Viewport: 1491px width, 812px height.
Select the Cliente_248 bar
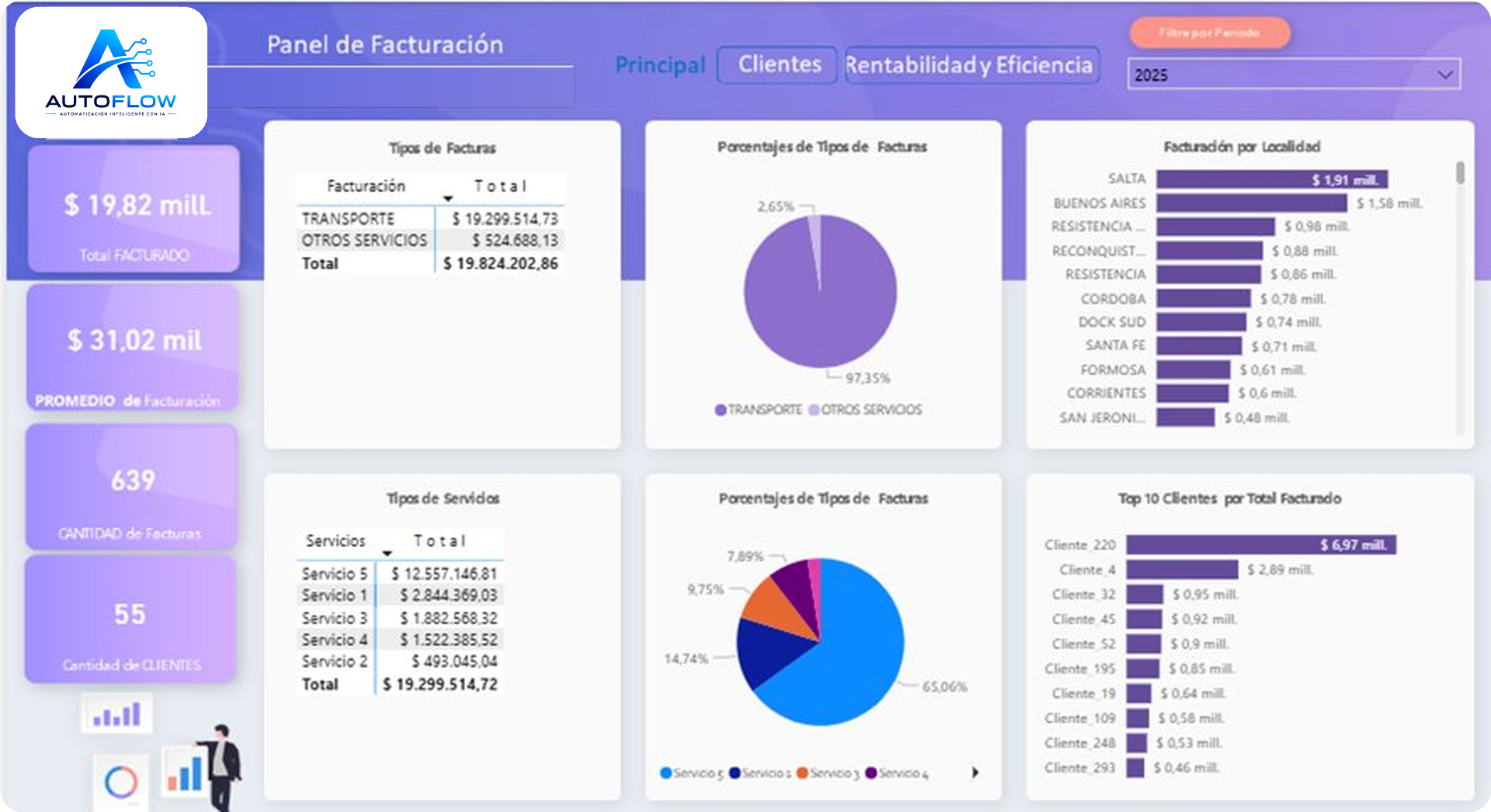[1138, 744]
